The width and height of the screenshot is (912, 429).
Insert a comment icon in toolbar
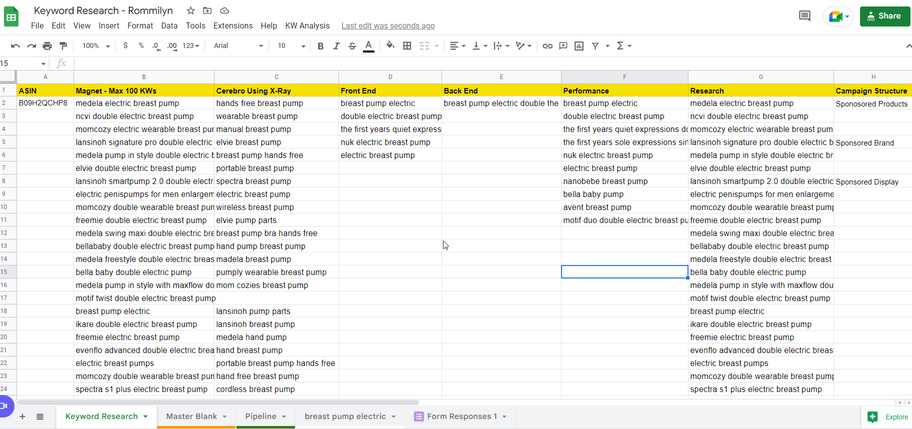[x=563, y=46]
